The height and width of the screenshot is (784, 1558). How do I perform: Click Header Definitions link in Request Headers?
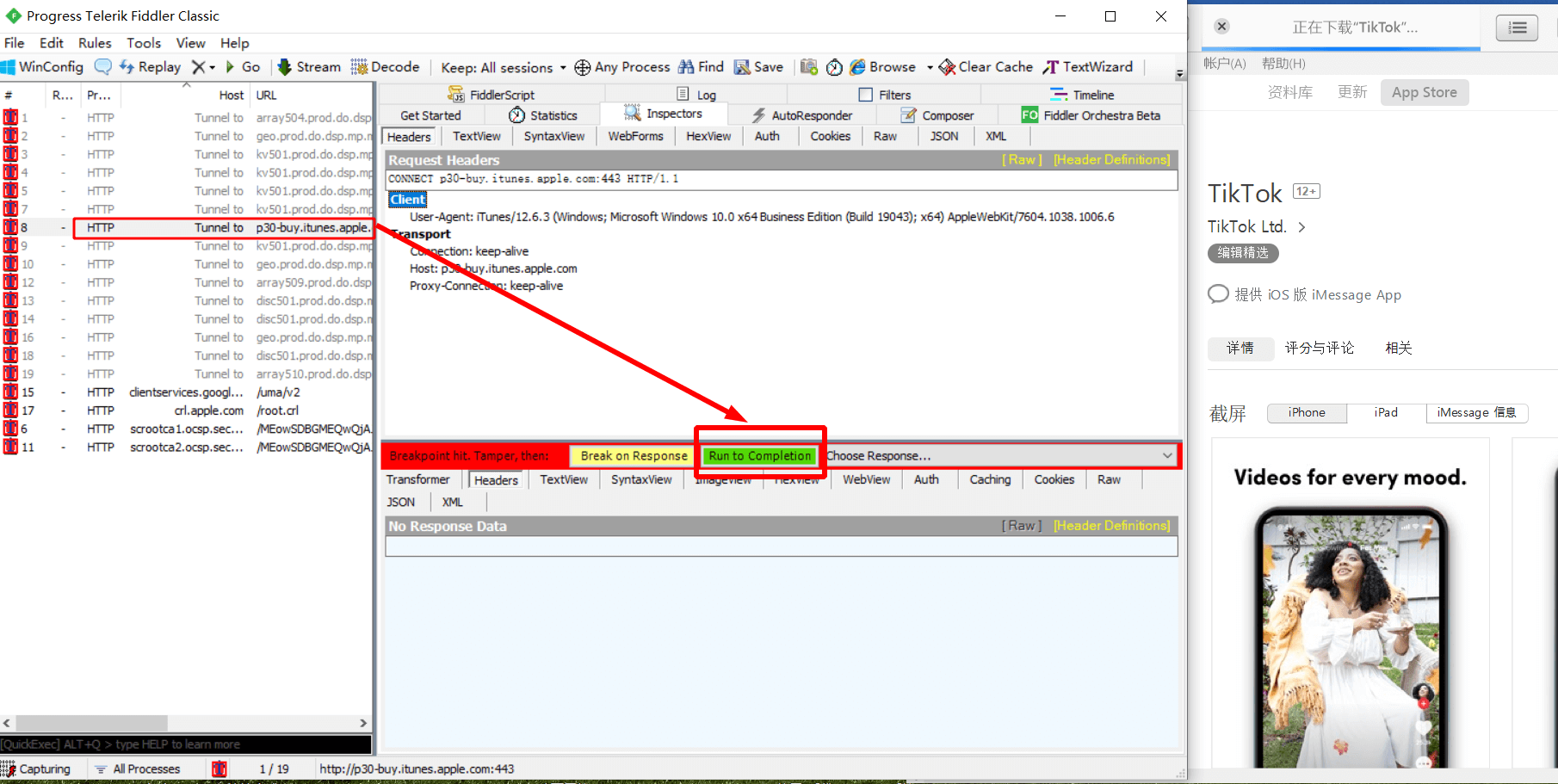point(1112,160)
